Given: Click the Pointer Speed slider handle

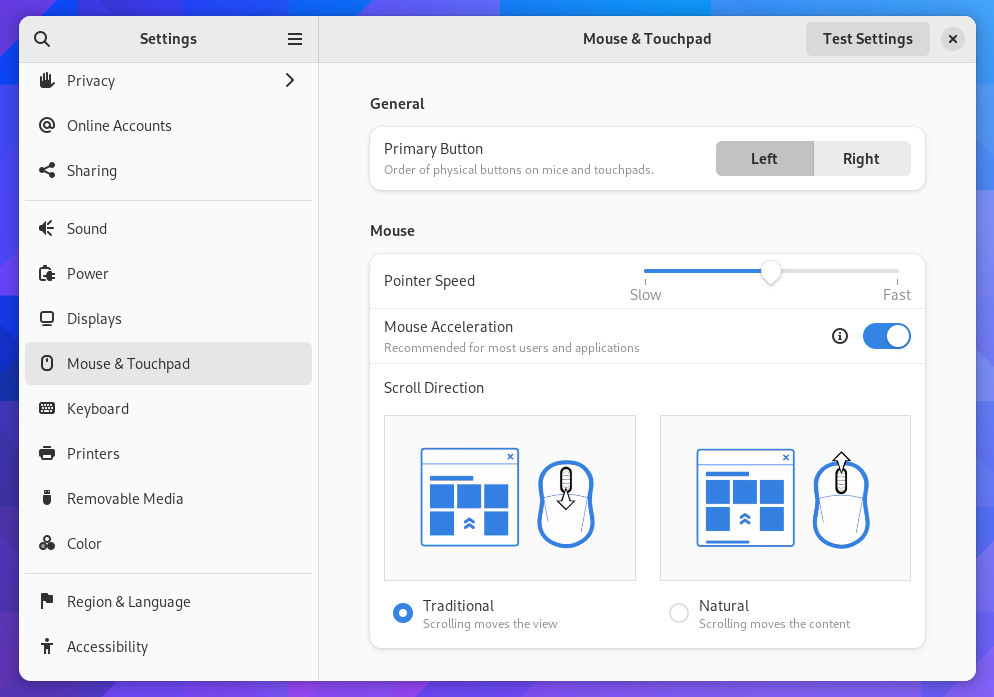Looking at the screenshot, I should [x=771, y=272].
